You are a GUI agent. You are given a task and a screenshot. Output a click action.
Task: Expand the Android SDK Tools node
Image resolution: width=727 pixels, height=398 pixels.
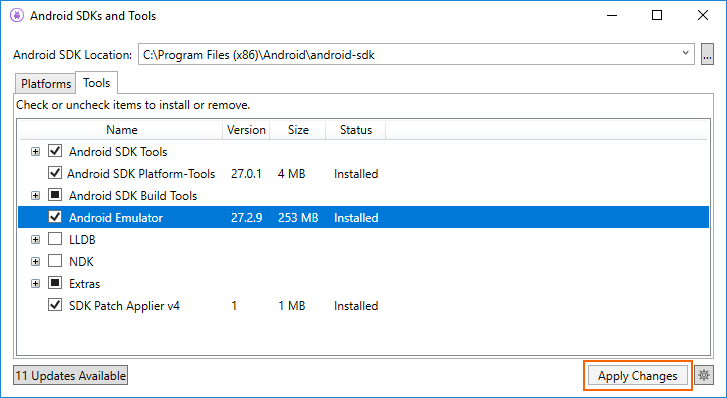tap(35, 152)
